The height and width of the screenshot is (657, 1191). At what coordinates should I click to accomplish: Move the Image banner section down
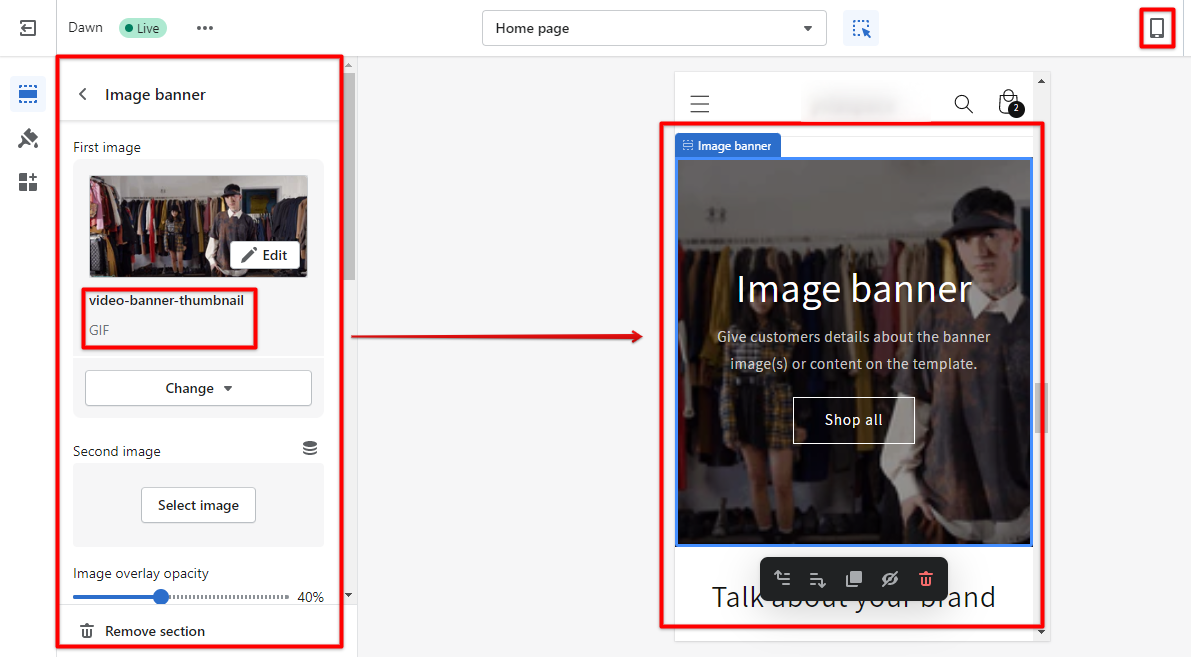point(817,578)
